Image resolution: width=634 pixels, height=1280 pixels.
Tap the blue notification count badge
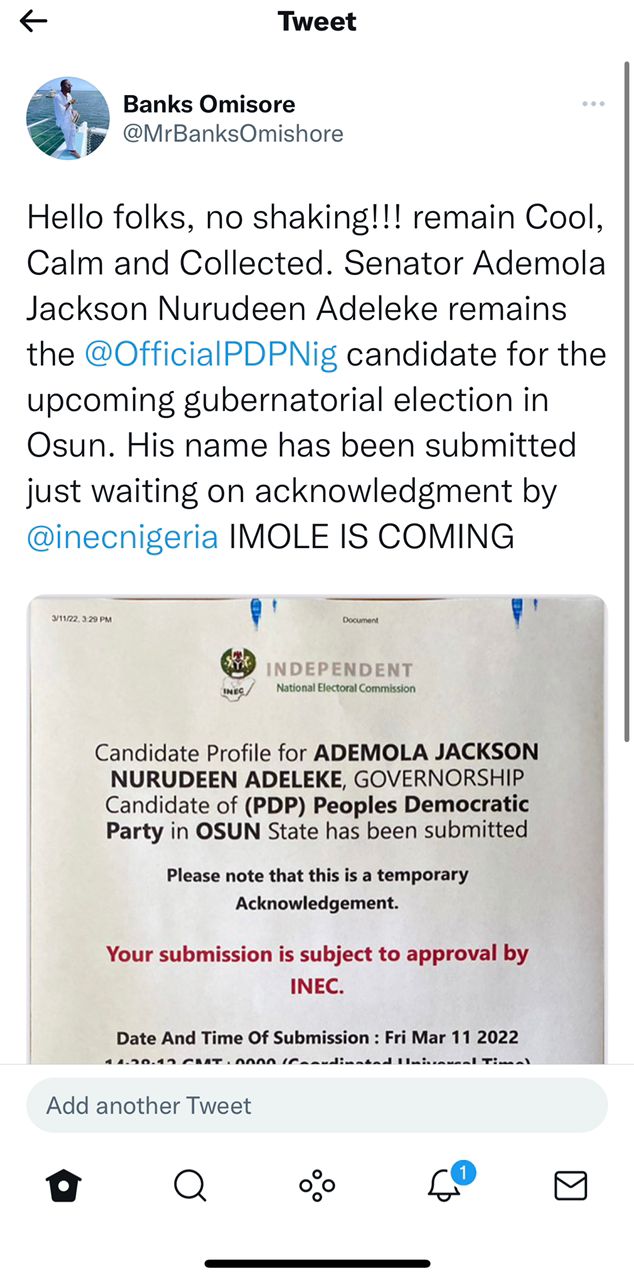[x=461, y=1171]
